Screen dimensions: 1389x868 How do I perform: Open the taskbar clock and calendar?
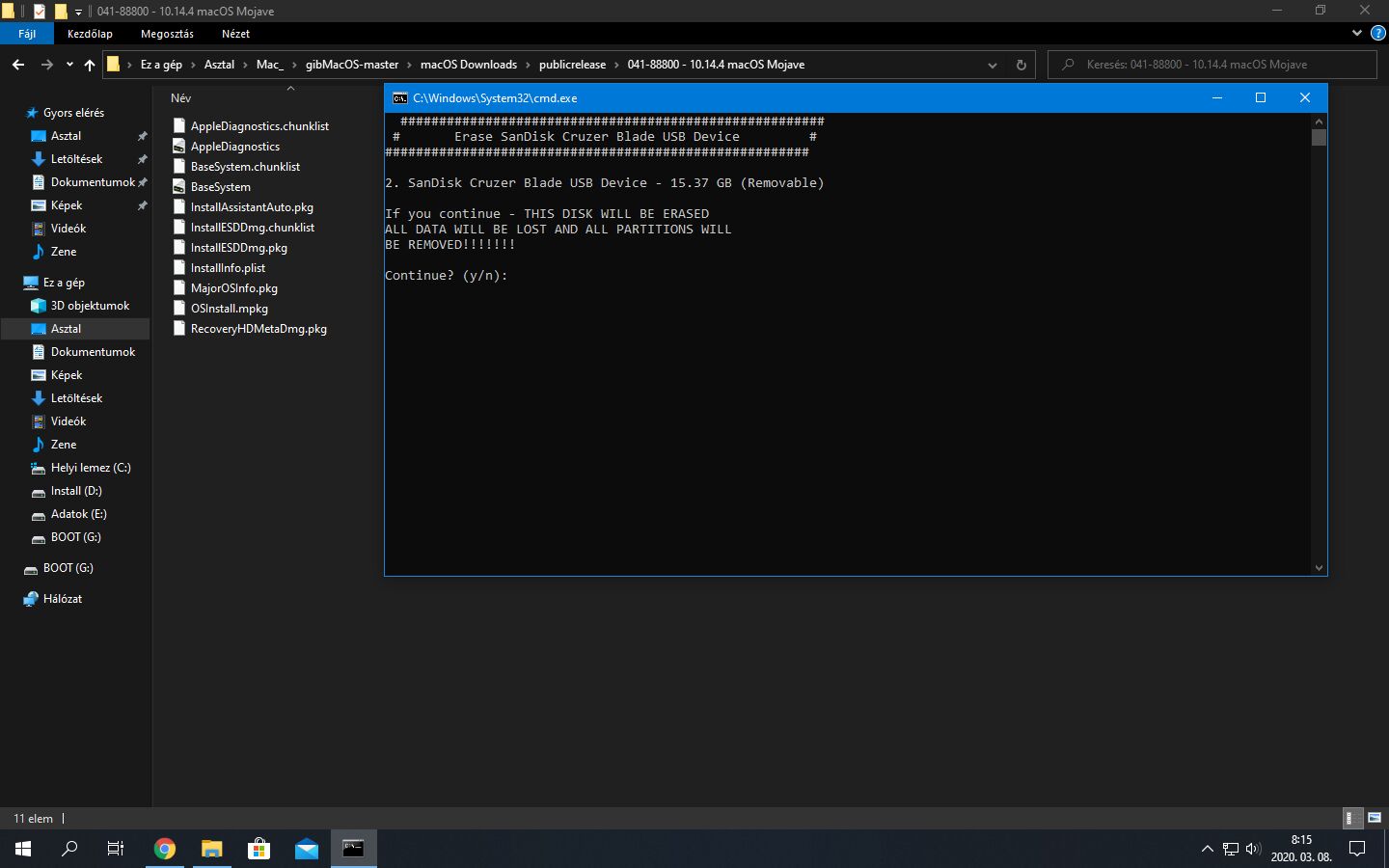[x=1301, y=849]
